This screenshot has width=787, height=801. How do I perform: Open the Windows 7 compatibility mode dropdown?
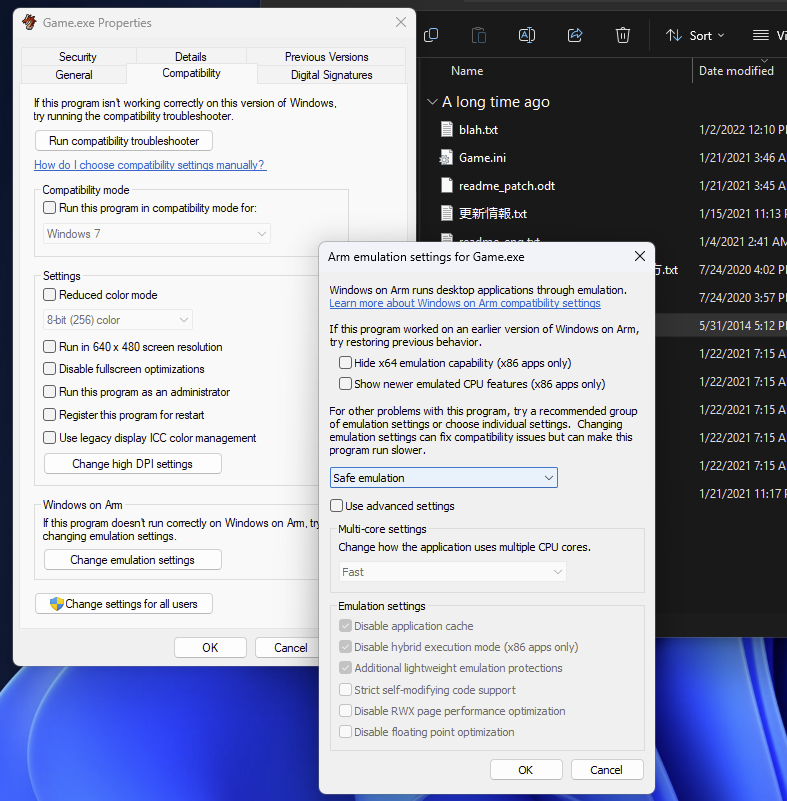click(x=157, y=233)
